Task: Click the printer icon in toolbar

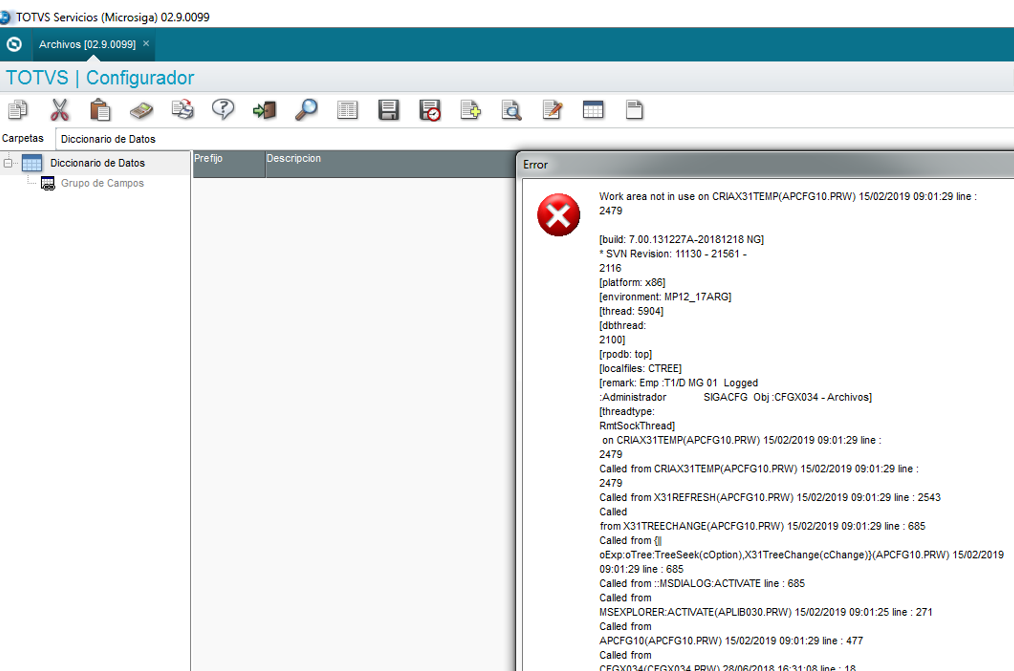Action: click(182, 110)
